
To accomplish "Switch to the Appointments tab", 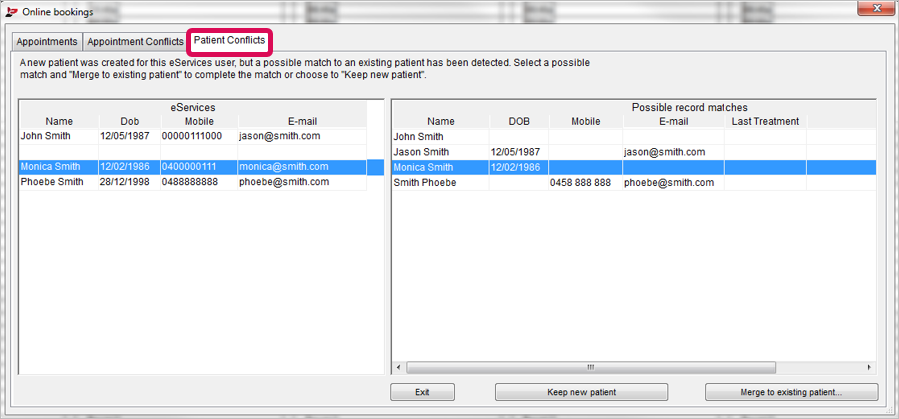I will (x=47, y=42).
